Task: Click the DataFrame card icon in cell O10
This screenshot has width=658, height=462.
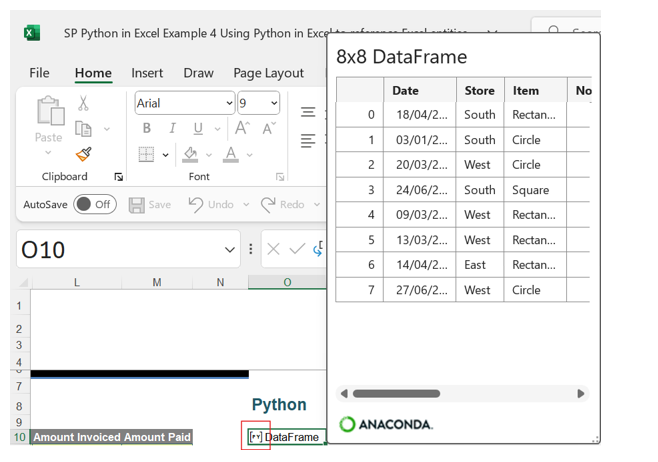Action: pos(256,437)
